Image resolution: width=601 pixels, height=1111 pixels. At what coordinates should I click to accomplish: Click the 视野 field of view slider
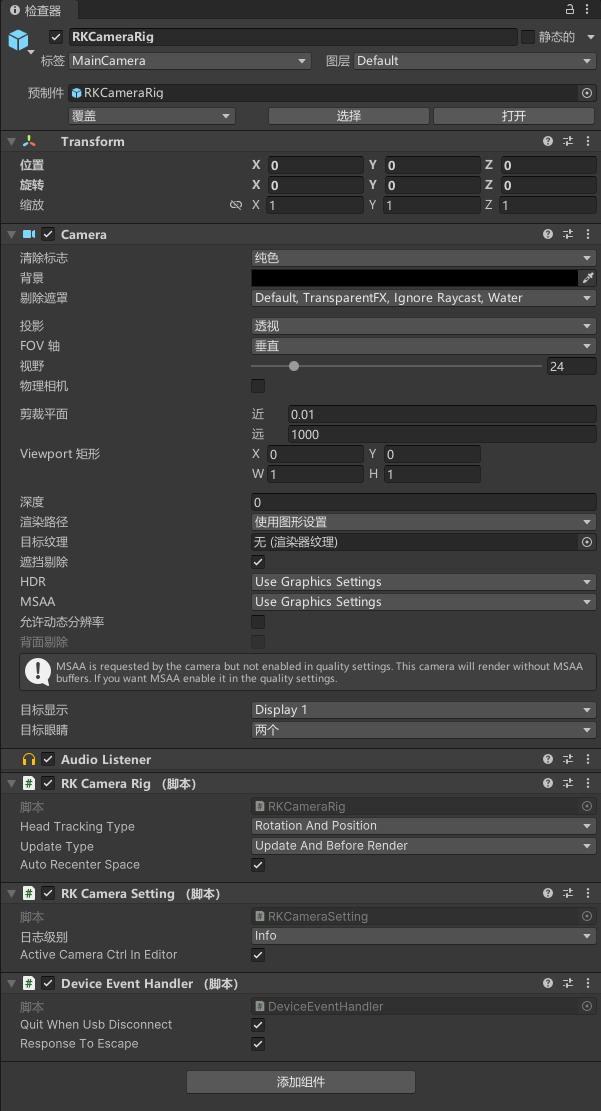pos(397,366)
